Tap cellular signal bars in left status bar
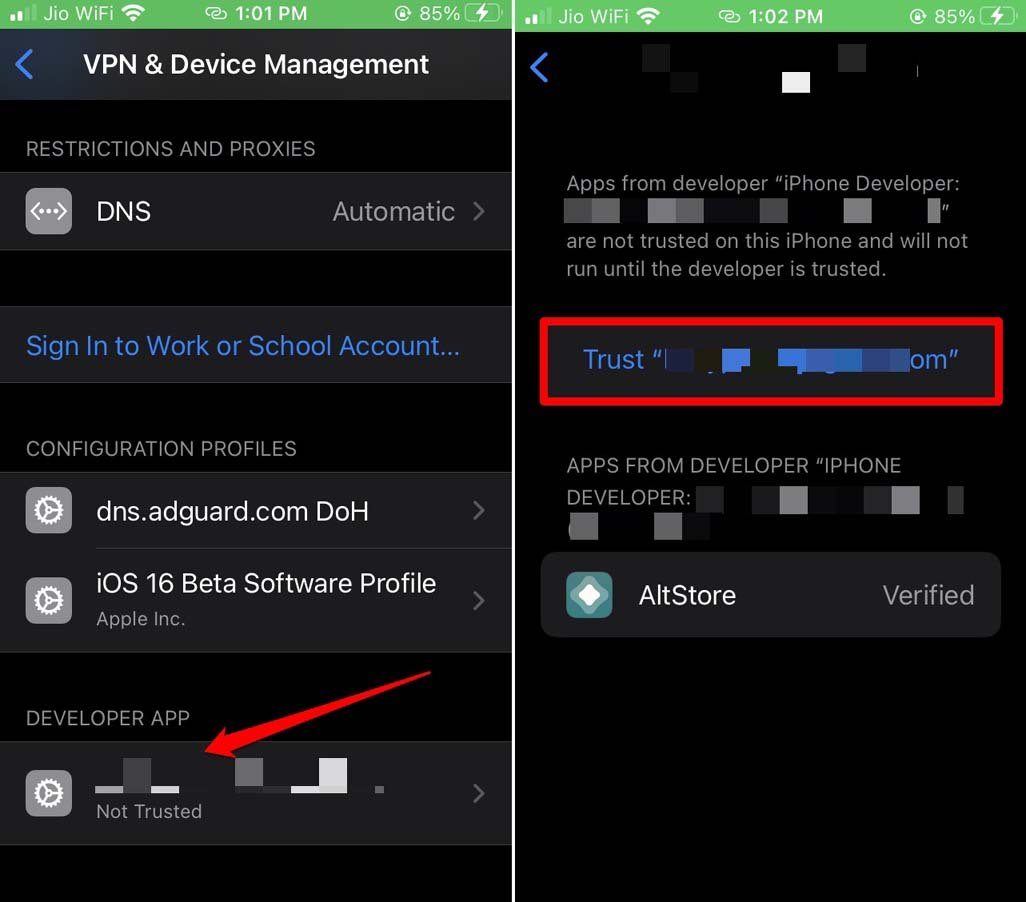Image resolution: width=1026 pixels, height=902 pixels. 23,13
